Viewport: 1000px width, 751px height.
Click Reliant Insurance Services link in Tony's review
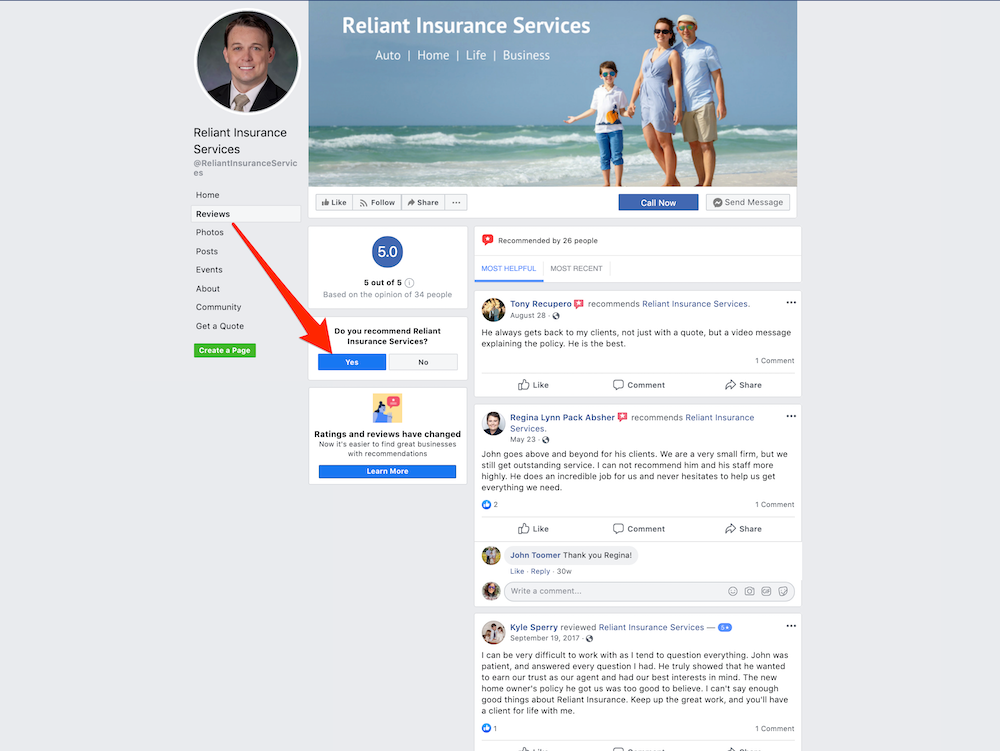pos(696,304)
